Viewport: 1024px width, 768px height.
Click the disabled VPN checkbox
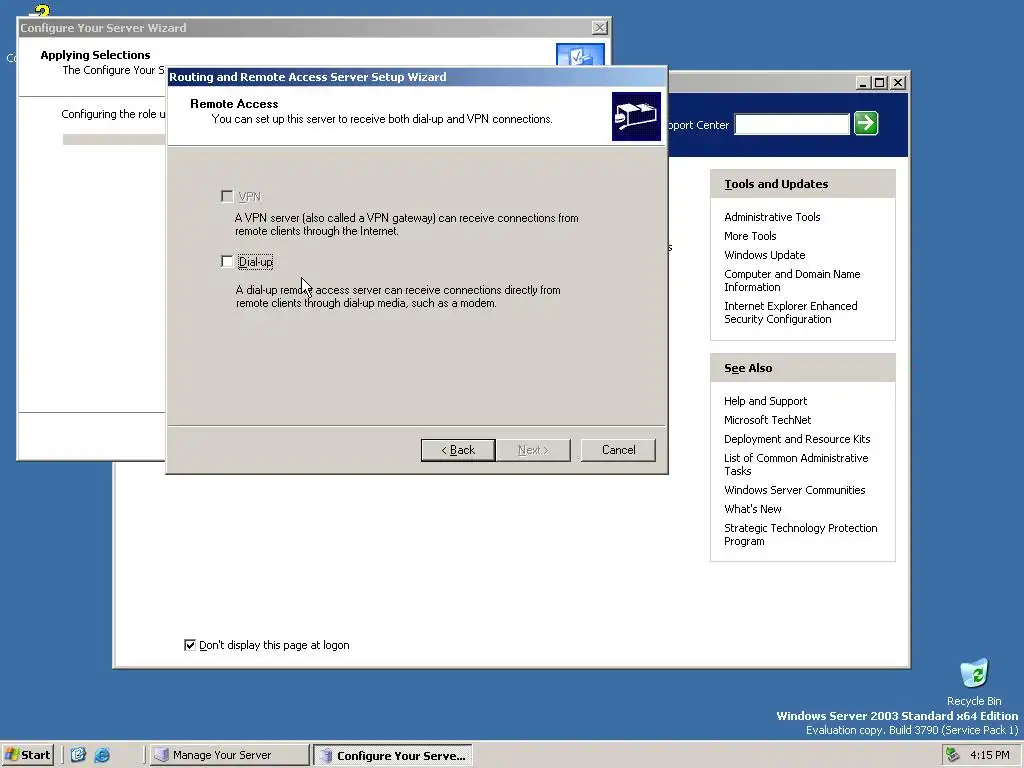(227, 196)
